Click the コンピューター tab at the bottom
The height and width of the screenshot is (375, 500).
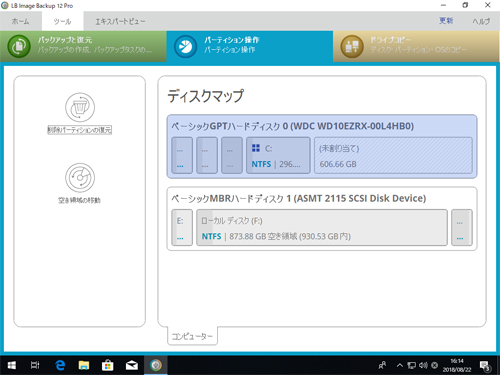192,336
